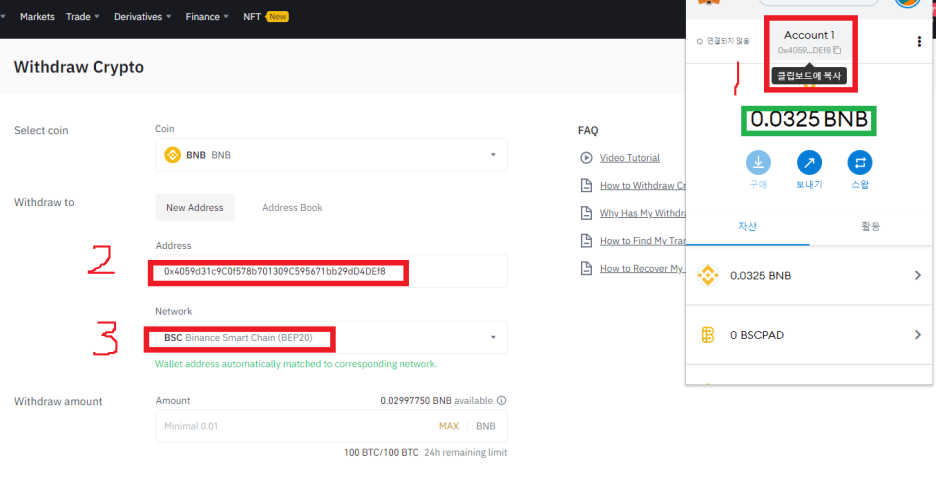Switch to the Address Book tab
This screenshot has width=936, height=493.
point(292,208)
